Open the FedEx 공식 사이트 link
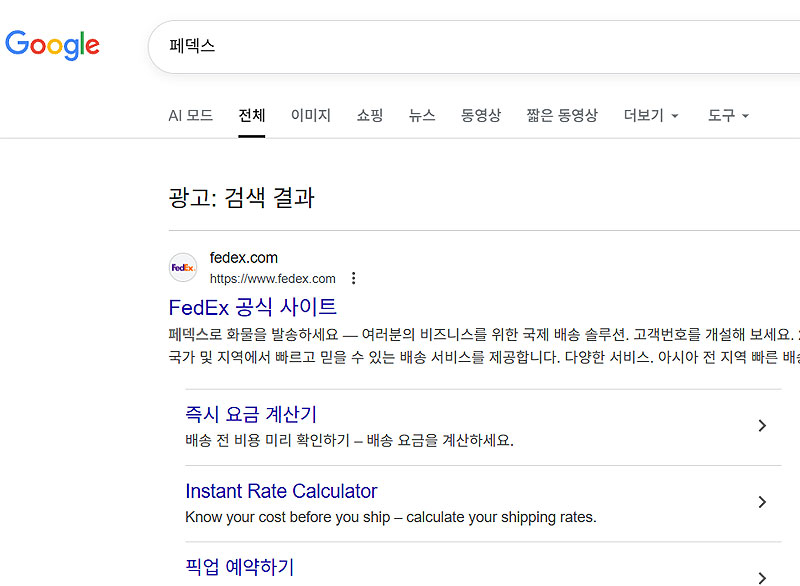Image resolution: width=800 pixels, height=586 pixels. pos(253,308)
